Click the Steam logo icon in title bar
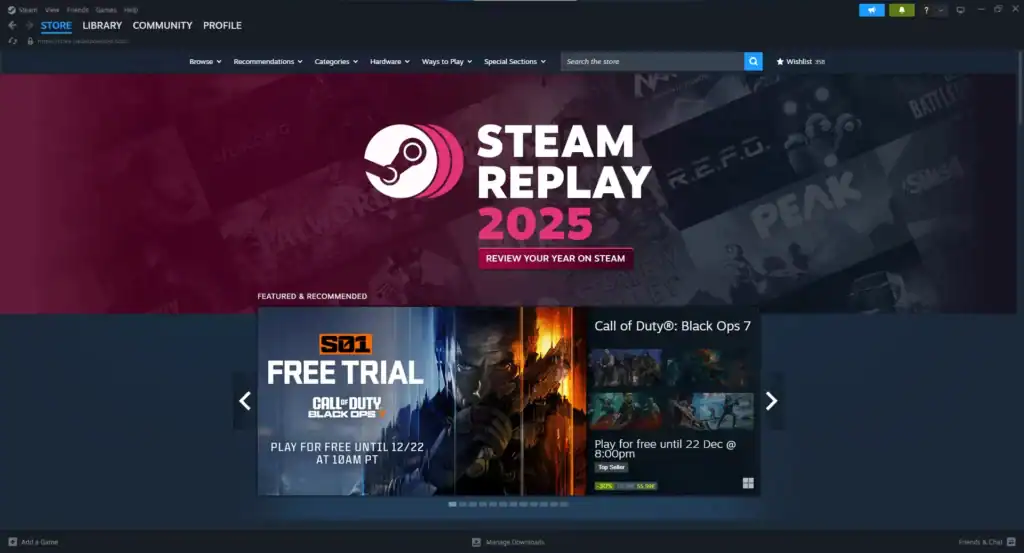This screenshot has height=553, width=1024. 11,10
